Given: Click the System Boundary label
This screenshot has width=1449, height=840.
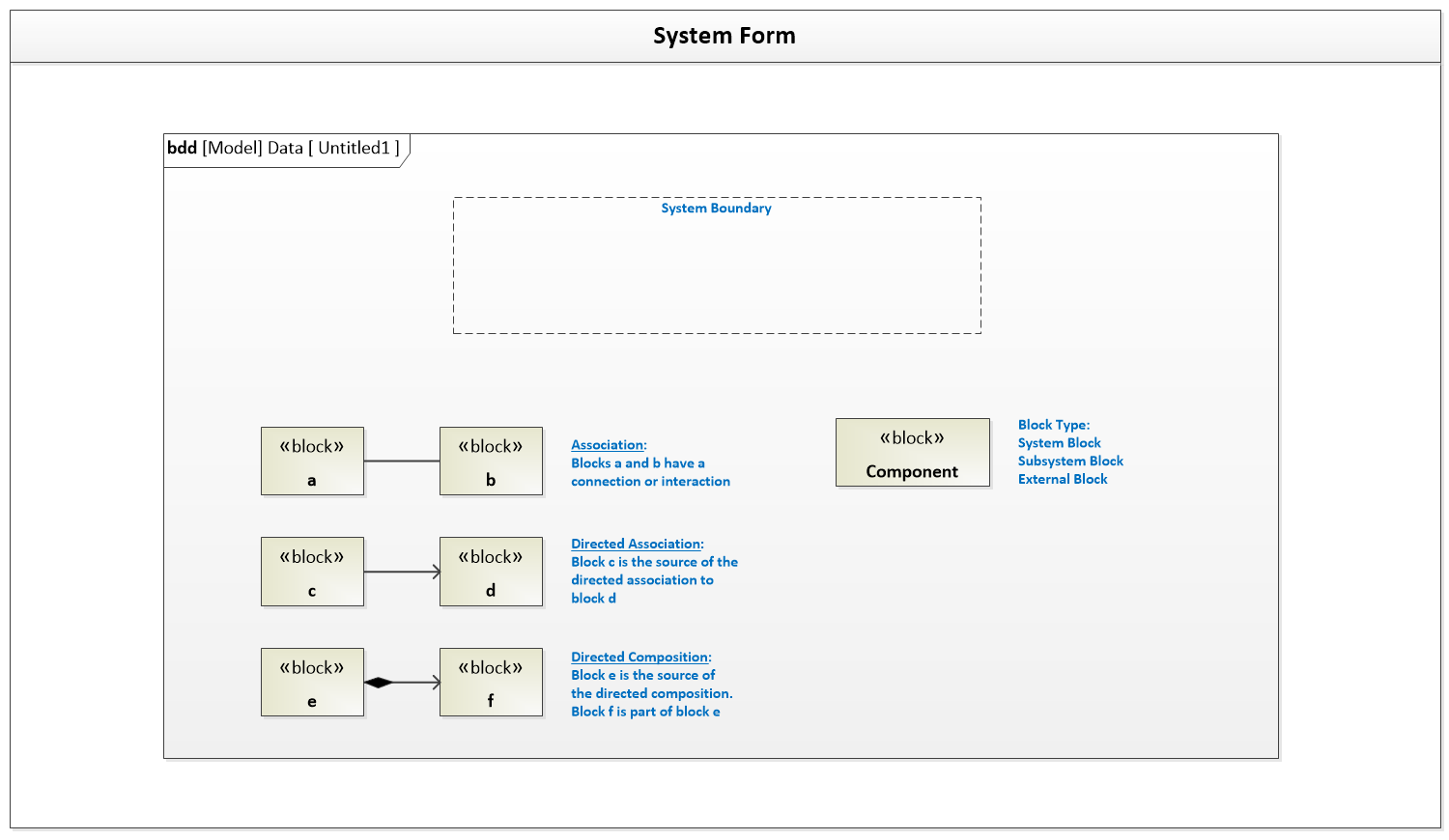Looking at the screenshot, I should click(x=716, y=208).
